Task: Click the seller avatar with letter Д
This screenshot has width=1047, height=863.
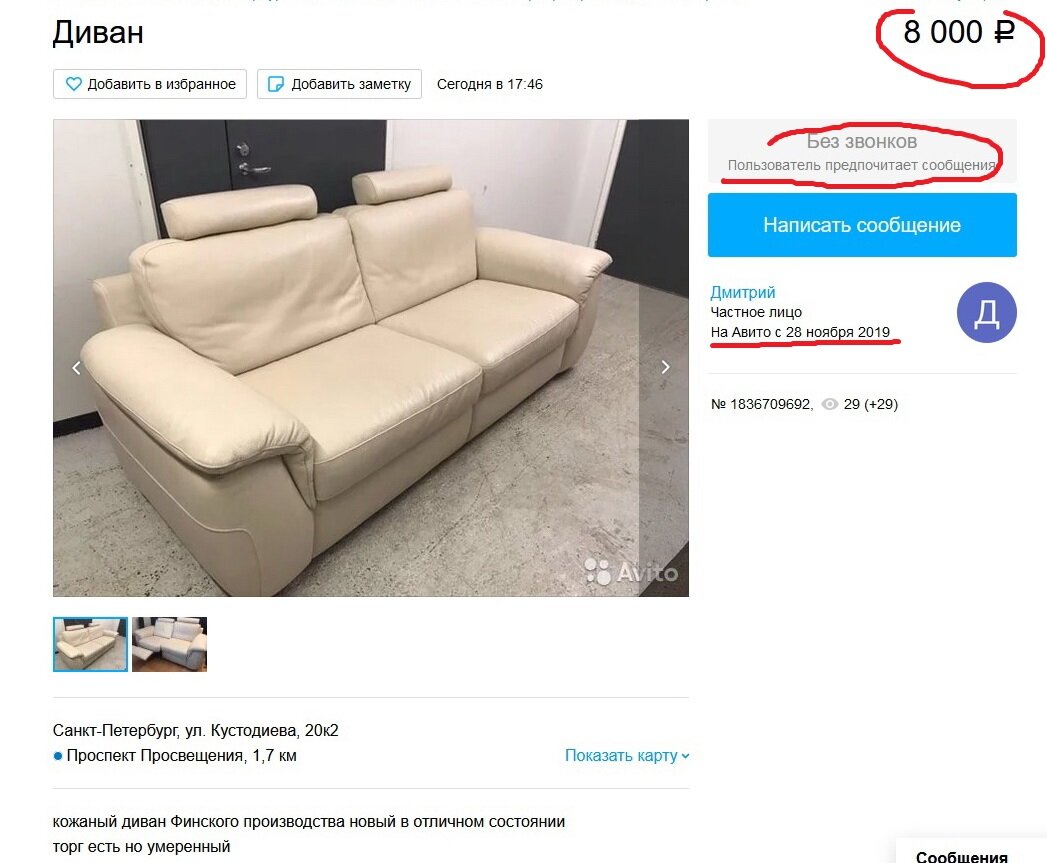Action: tap(986, 312)
